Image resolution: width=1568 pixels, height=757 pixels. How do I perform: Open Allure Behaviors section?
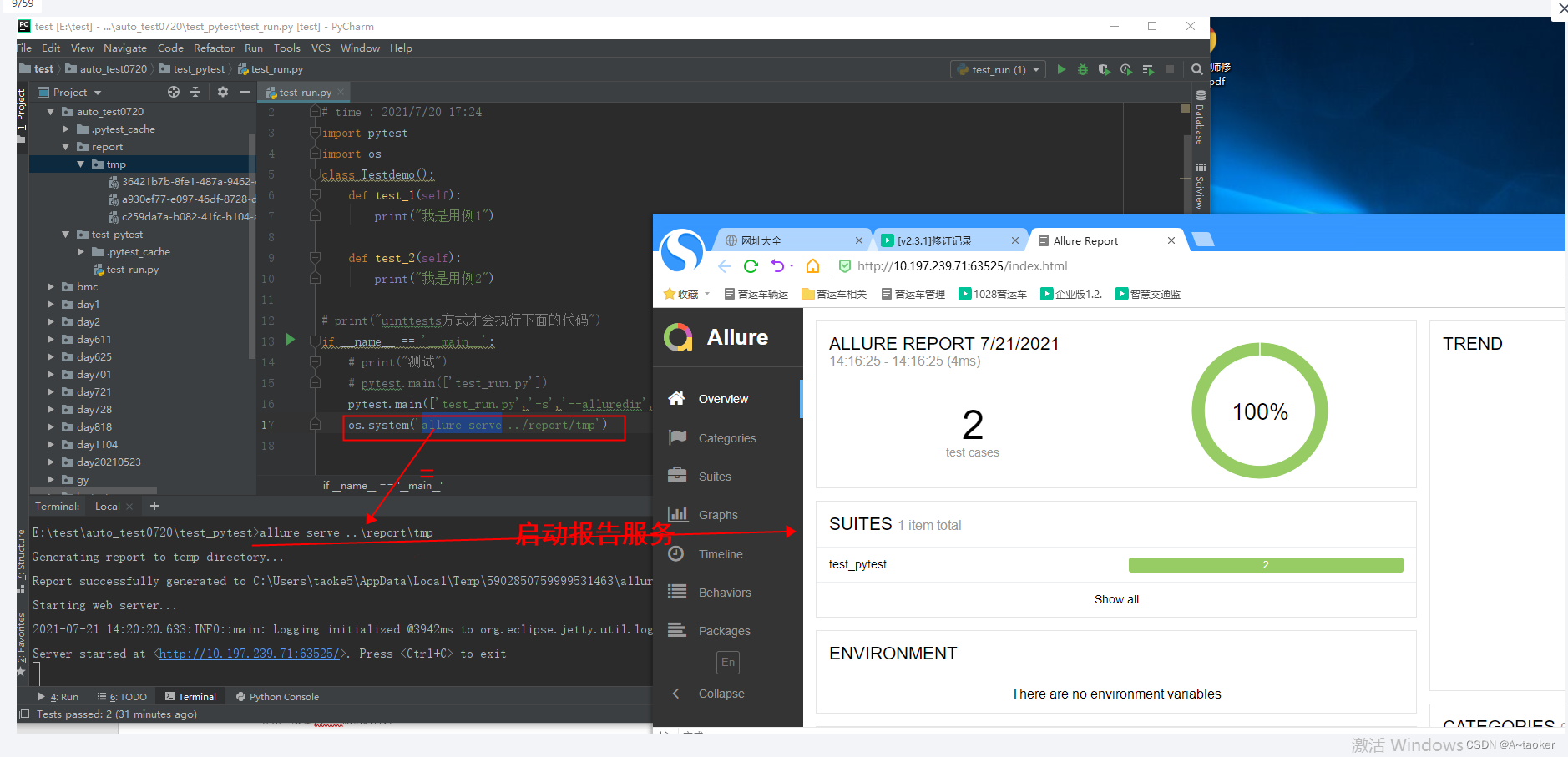[x=727, y=593]
